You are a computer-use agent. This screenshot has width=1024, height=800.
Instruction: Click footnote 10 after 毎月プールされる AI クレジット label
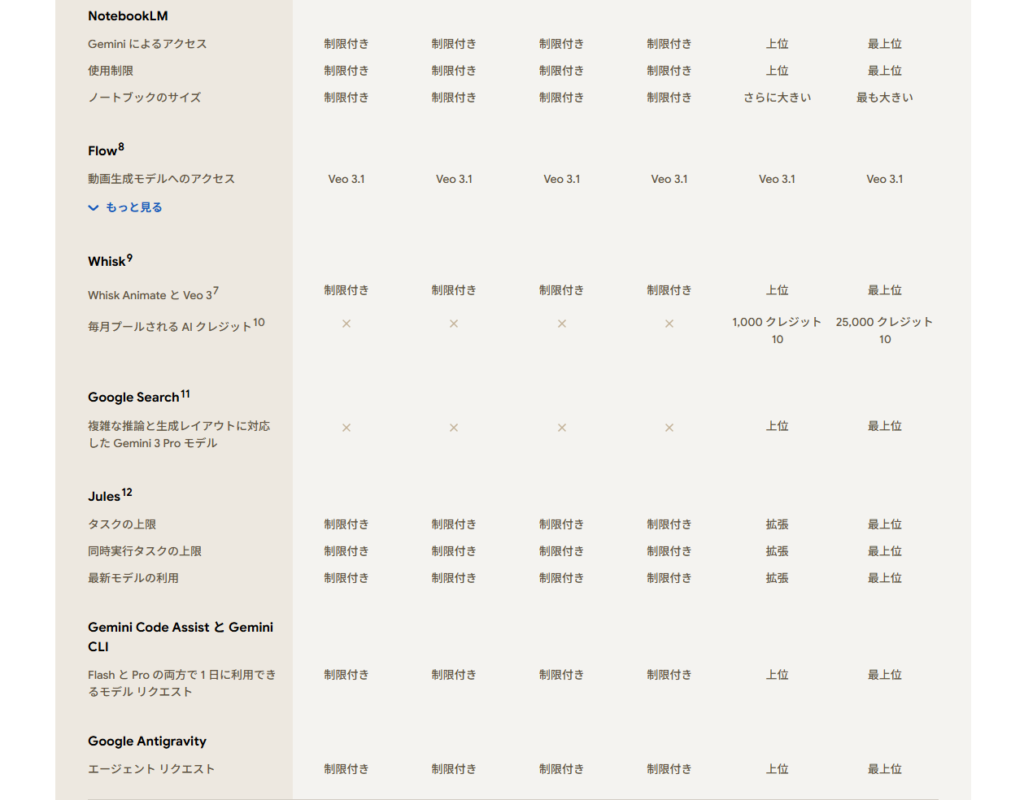(x=259, y=323)
